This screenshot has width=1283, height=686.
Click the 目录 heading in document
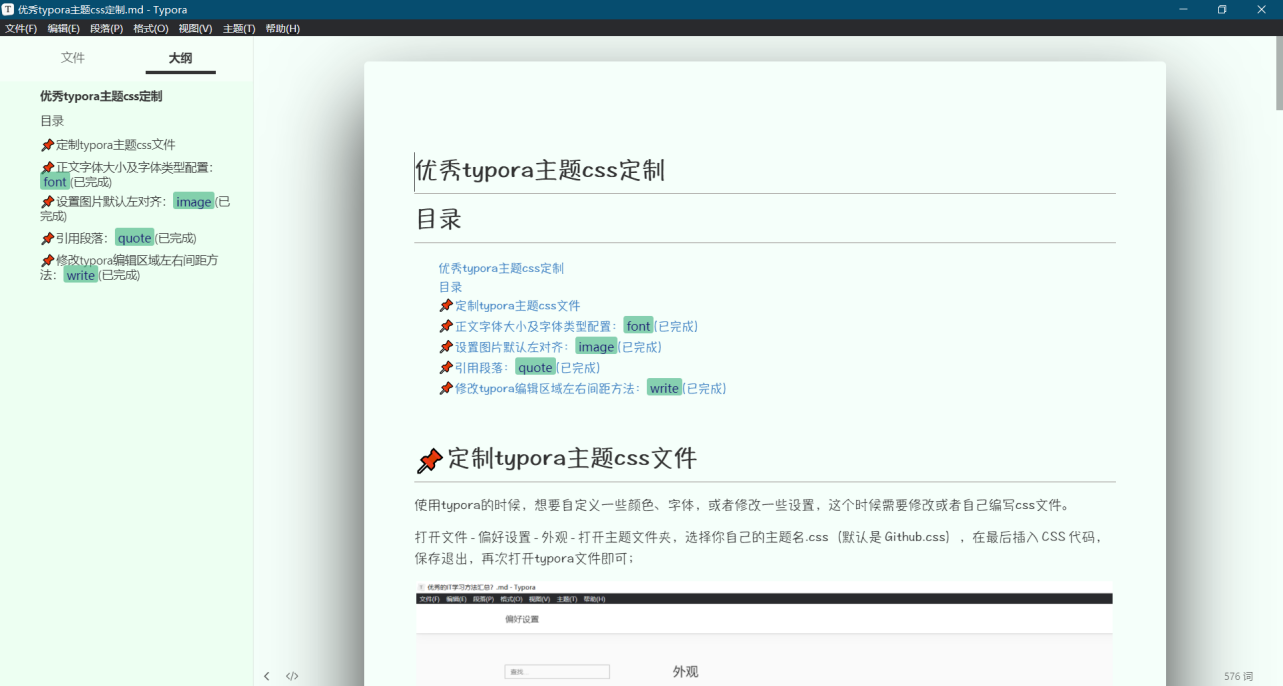438,219
